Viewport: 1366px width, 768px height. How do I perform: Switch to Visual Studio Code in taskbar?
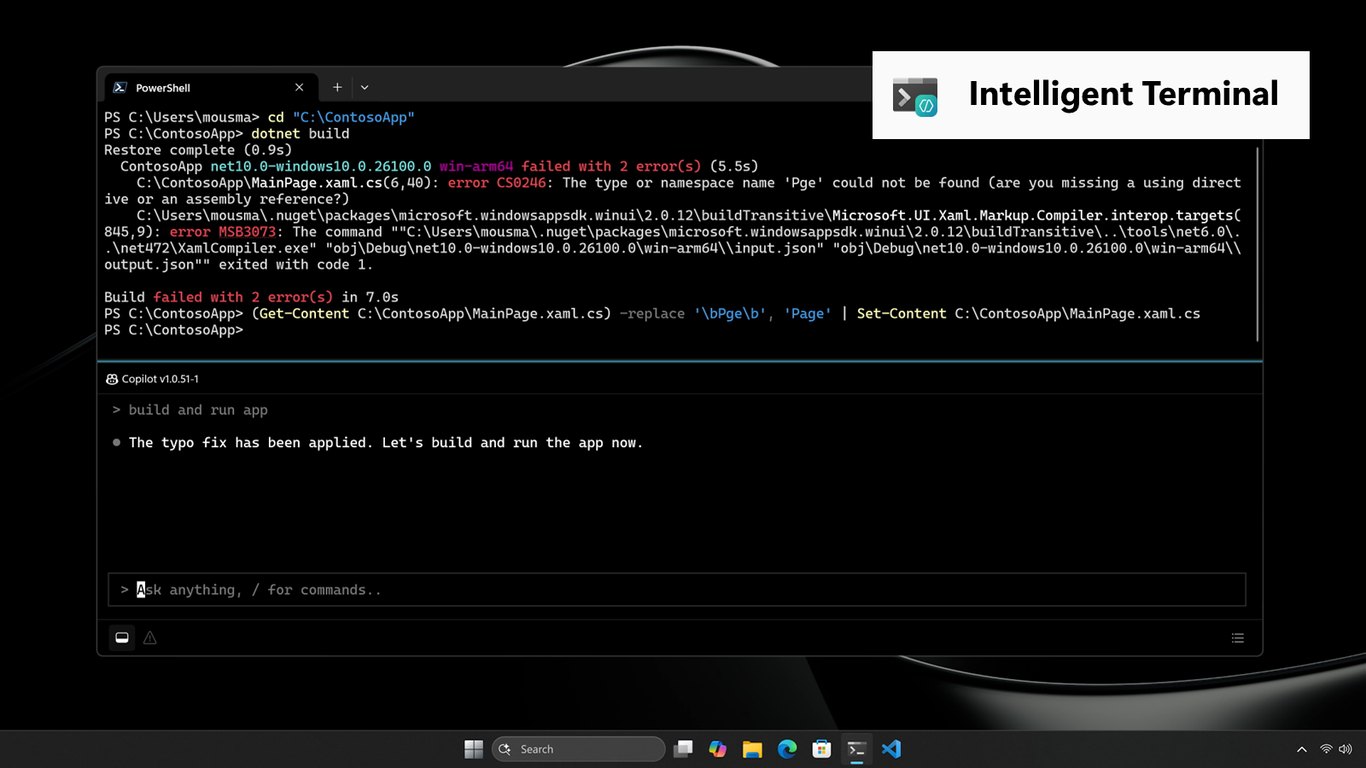tap(892, 749)
